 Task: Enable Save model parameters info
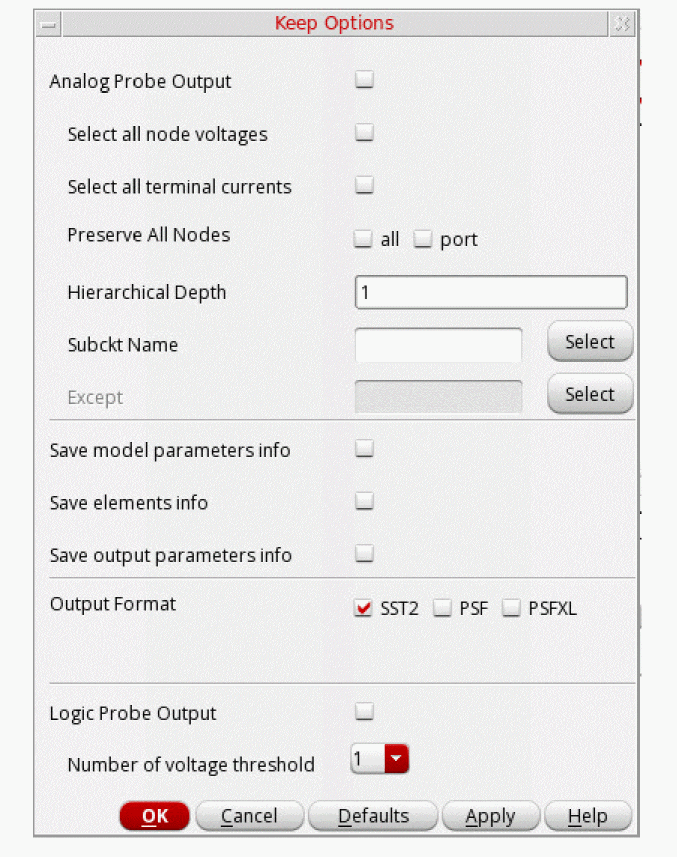[365, 449]
